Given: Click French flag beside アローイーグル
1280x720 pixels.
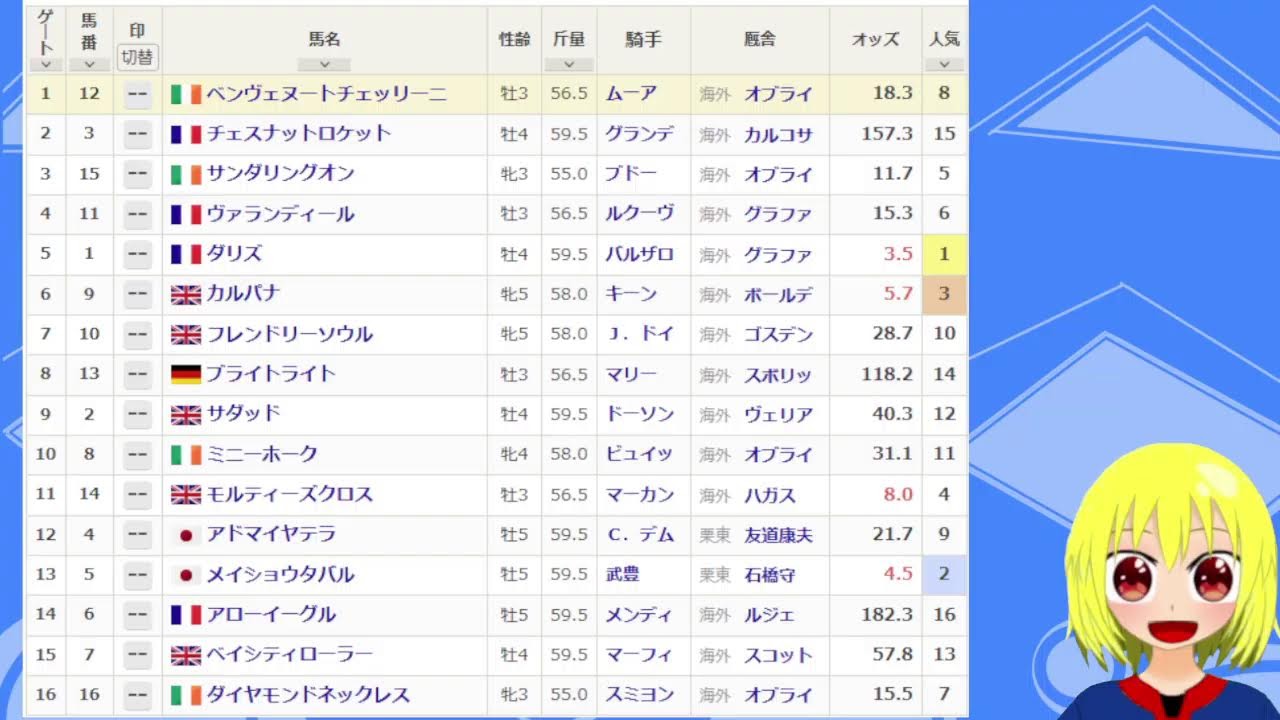Looking at the screenshot, I should pyautogui.click(x=186, y=615).
